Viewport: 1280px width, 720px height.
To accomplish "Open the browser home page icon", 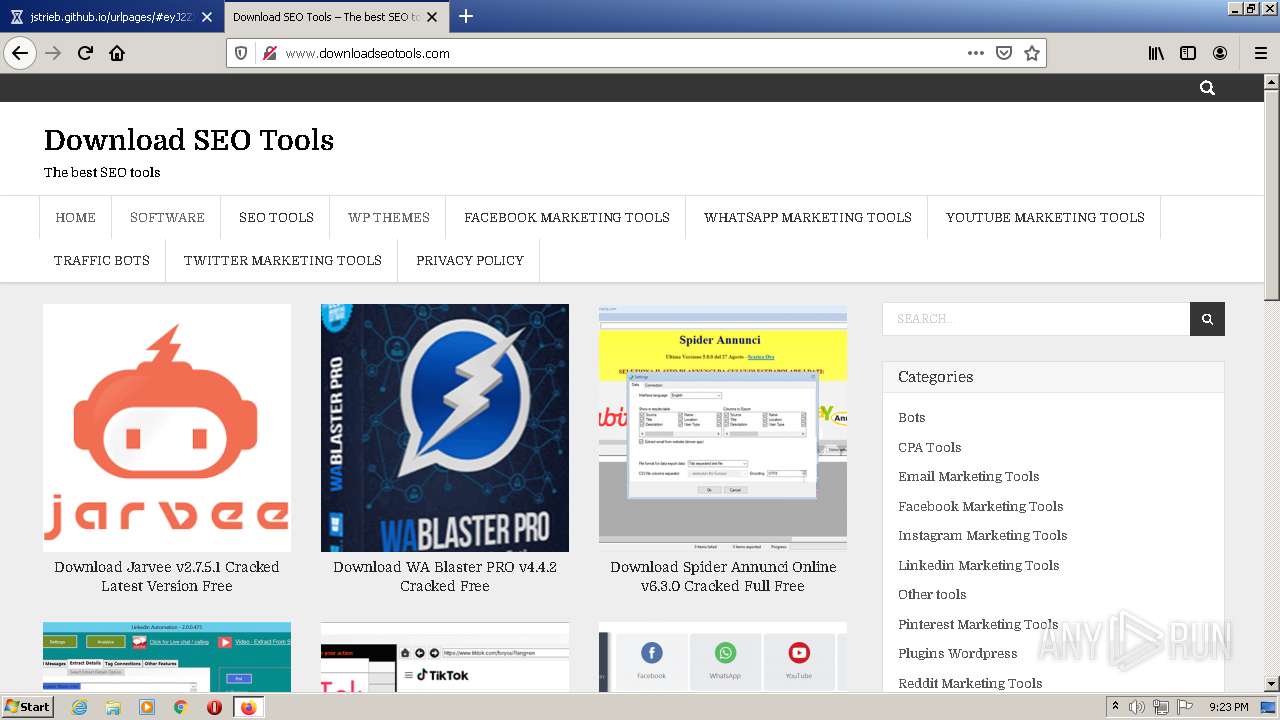I will (117, 53).
